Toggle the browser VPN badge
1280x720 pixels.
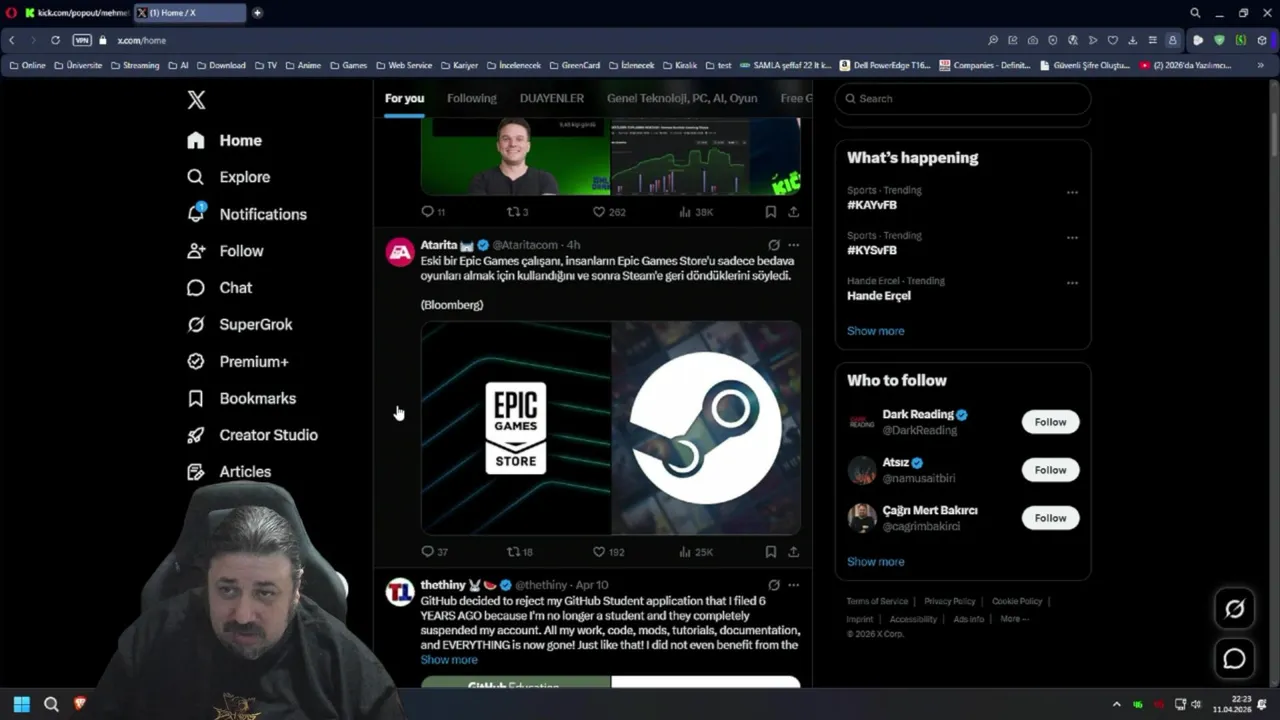[x=82, y=40]
